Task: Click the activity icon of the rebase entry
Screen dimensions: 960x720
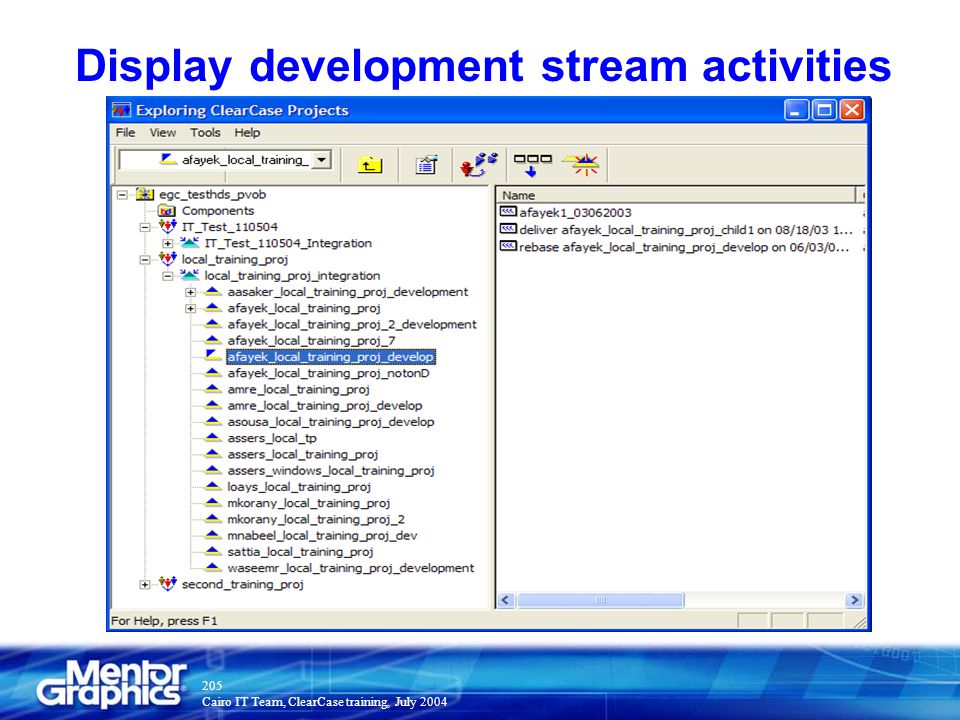Action: (x=508, y=246)
